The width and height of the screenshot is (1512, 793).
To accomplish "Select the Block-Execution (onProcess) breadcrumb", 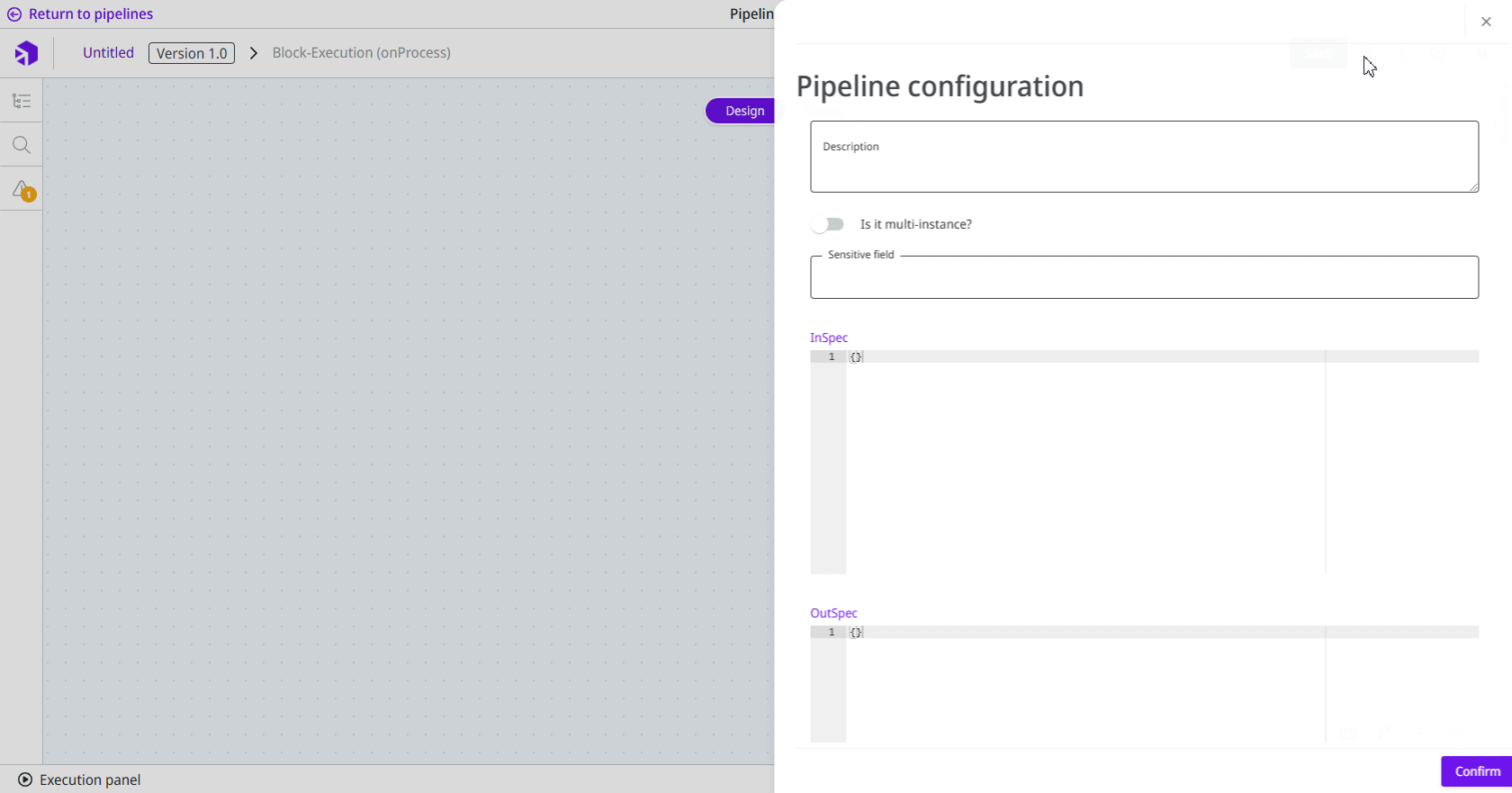I will click(x=362, y=53).
